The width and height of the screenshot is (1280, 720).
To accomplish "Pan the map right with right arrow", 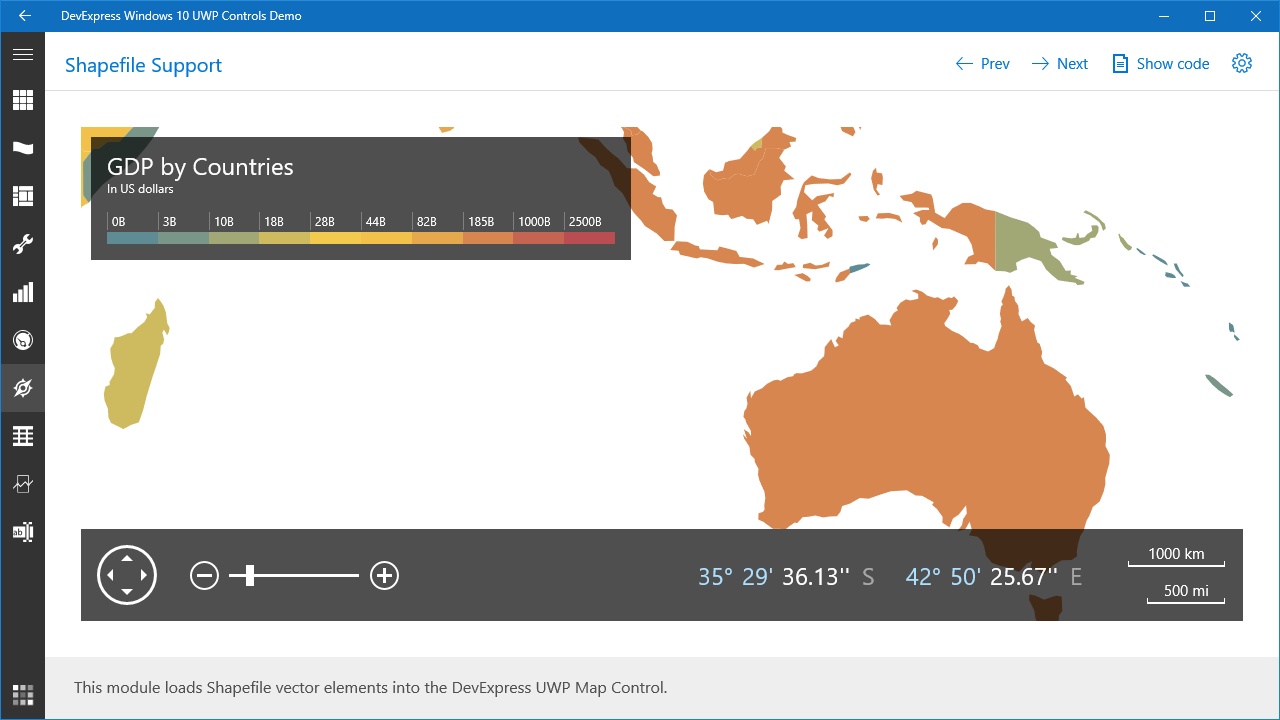I will pyautogui.click(x=145, y=575).
